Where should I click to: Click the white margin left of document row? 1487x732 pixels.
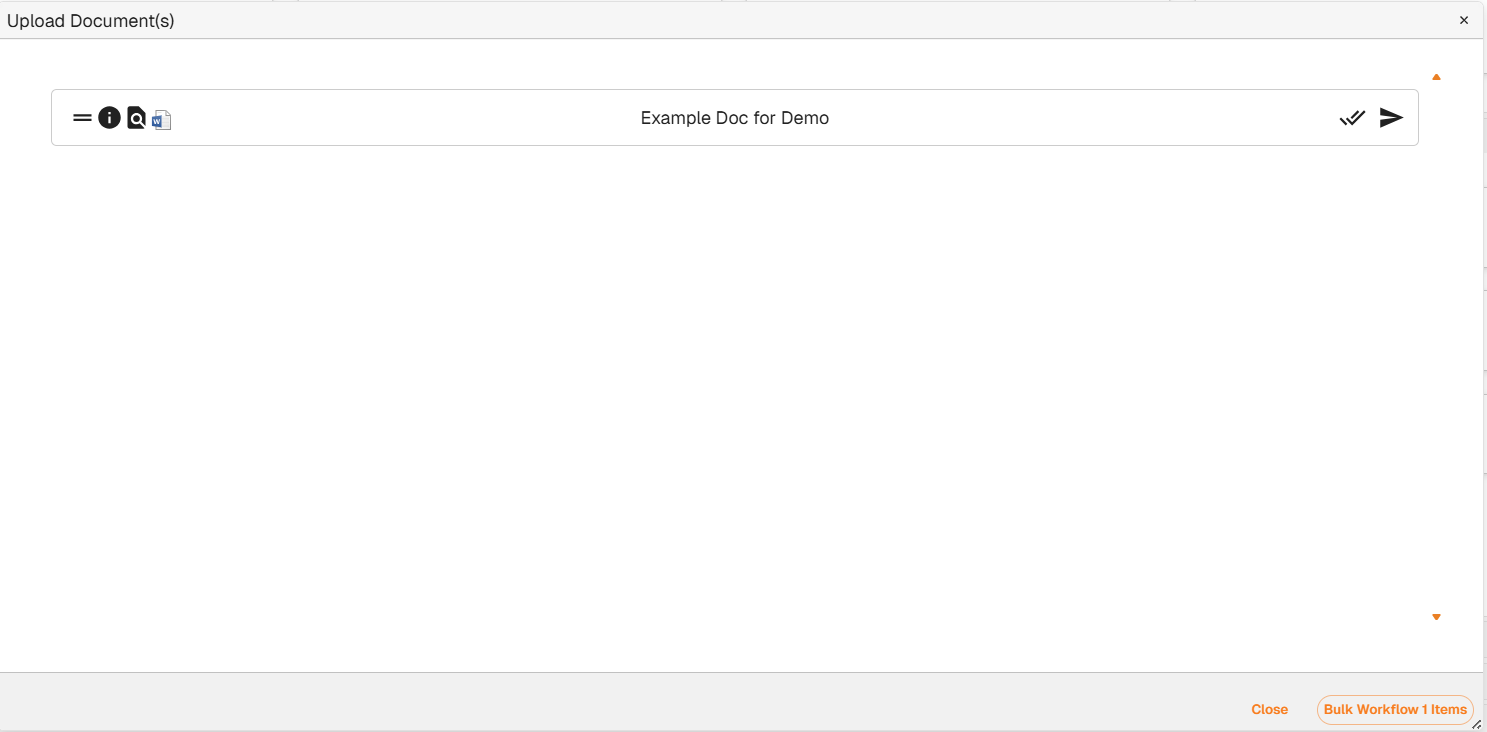pos(25,118)
